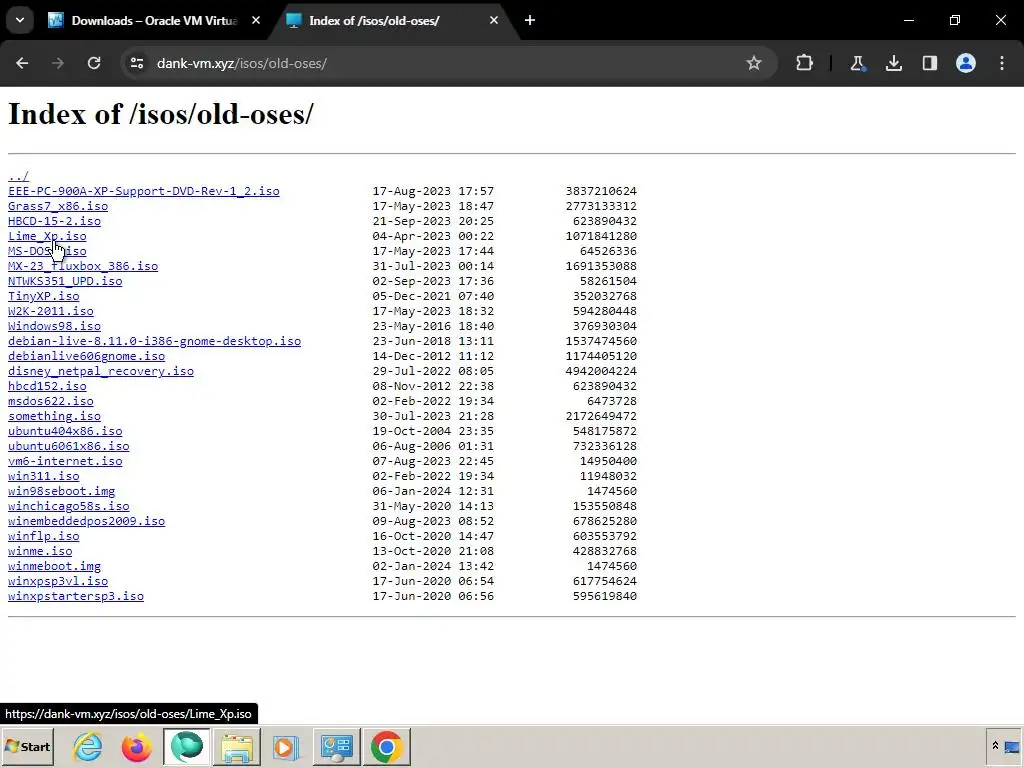1024x768 pixels.
Task: Open W2K-2011.iso link
Action: coord(51,312)
